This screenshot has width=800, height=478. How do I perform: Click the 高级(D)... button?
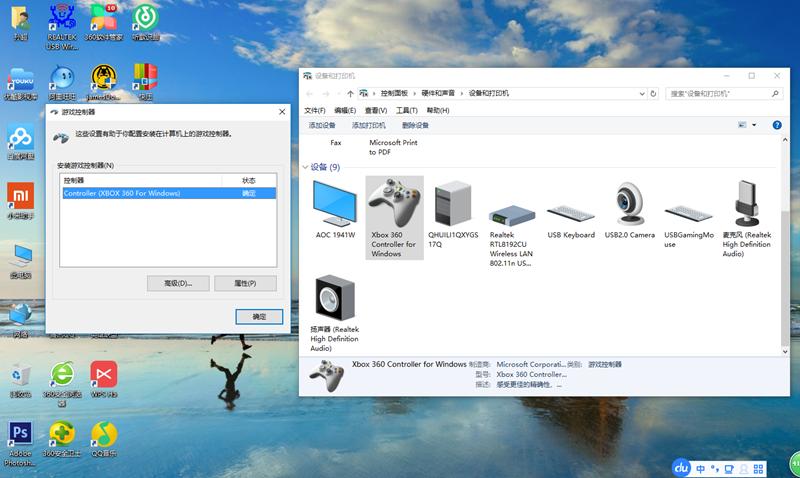click(178, 283)
